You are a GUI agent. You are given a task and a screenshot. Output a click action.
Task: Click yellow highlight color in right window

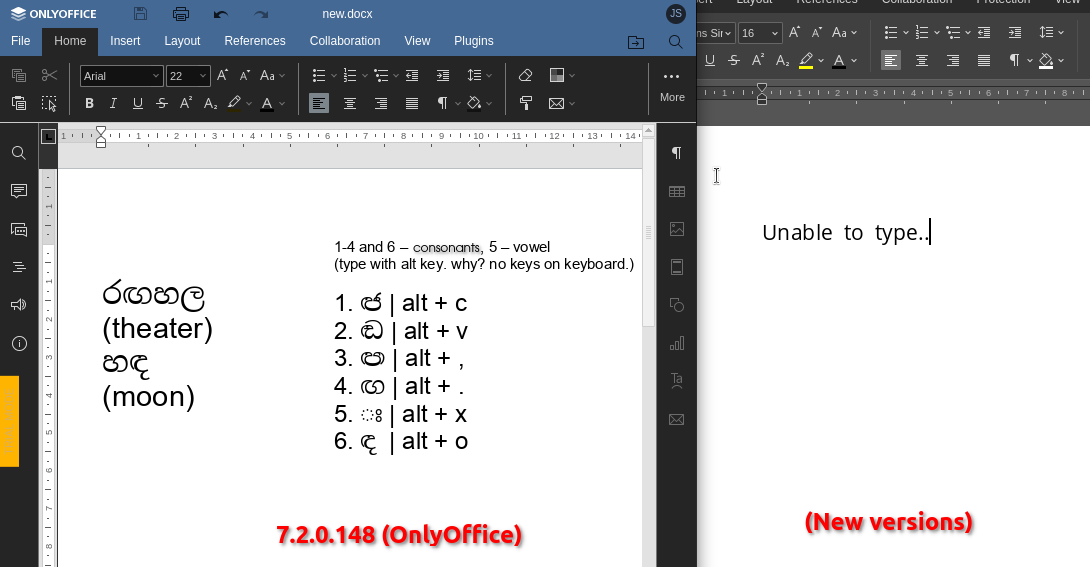tap(806, 61)
